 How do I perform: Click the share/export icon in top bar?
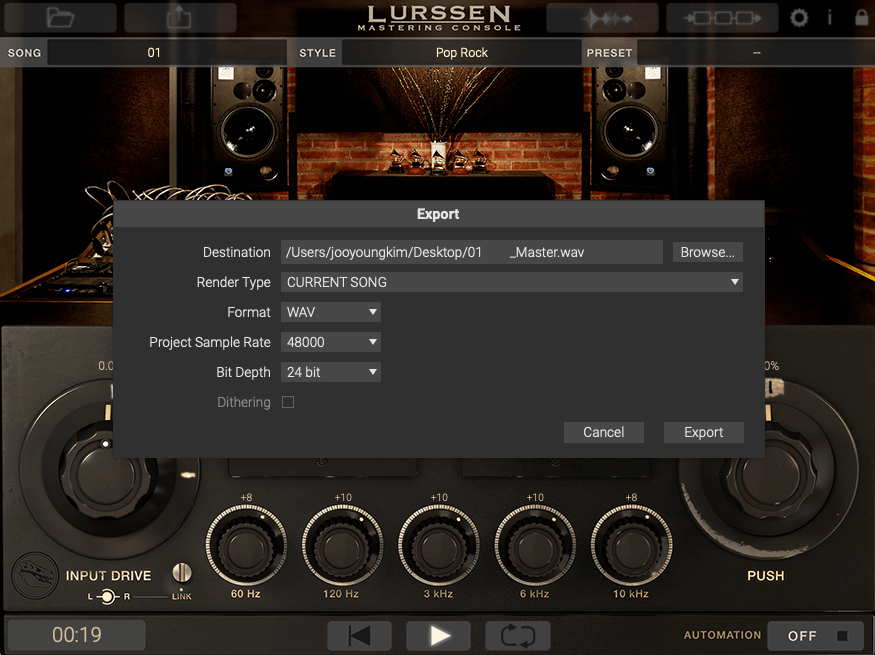pyautogui.click(x=180, y=17)
